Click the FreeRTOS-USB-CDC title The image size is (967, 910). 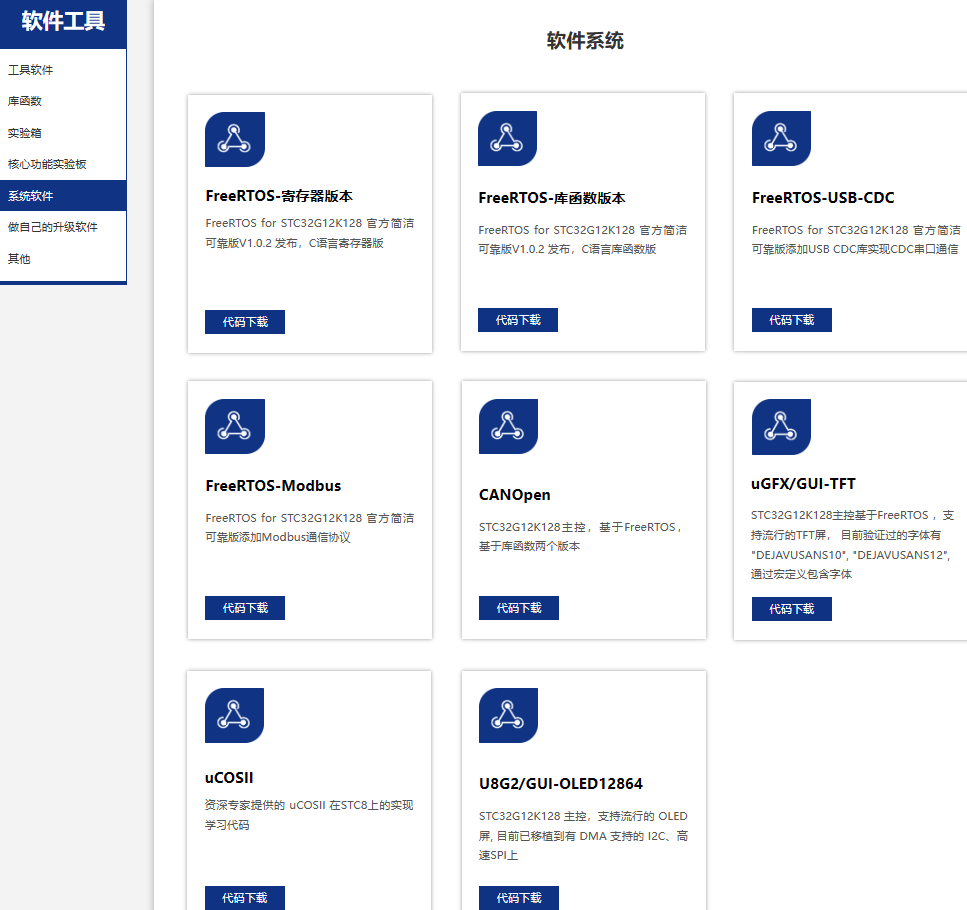(823, 198)
